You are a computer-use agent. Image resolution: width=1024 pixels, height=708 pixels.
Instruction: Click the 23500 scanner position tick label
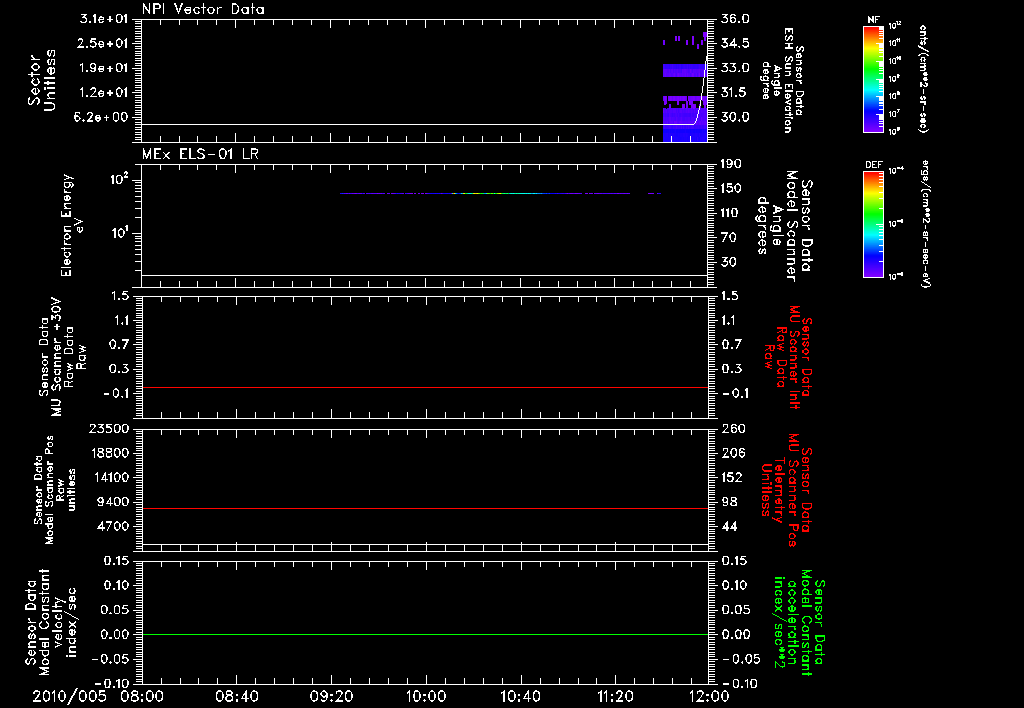[x=108, y=429]
